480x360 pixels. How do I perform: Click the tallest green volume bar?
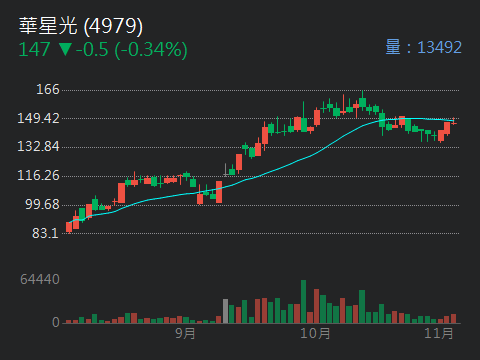(303, 301)
